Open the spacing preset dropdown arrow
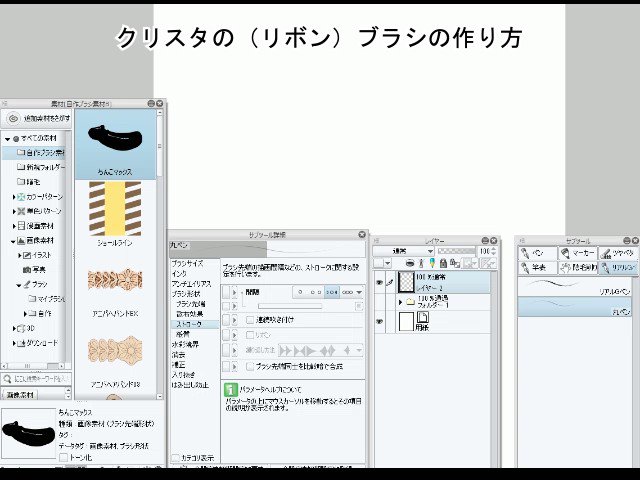 pyautogui.click(x=359, y=293)
